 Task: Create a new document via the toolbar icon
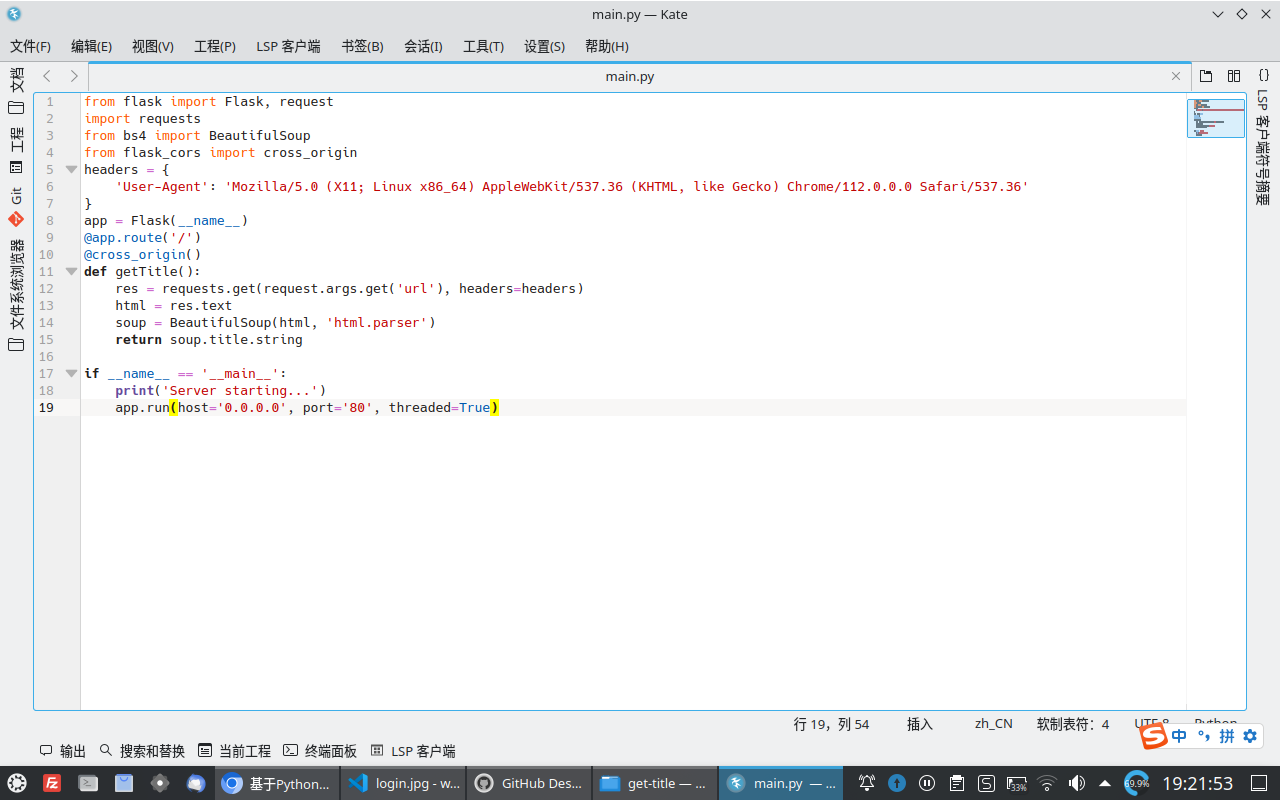[x=1205, y=75]
